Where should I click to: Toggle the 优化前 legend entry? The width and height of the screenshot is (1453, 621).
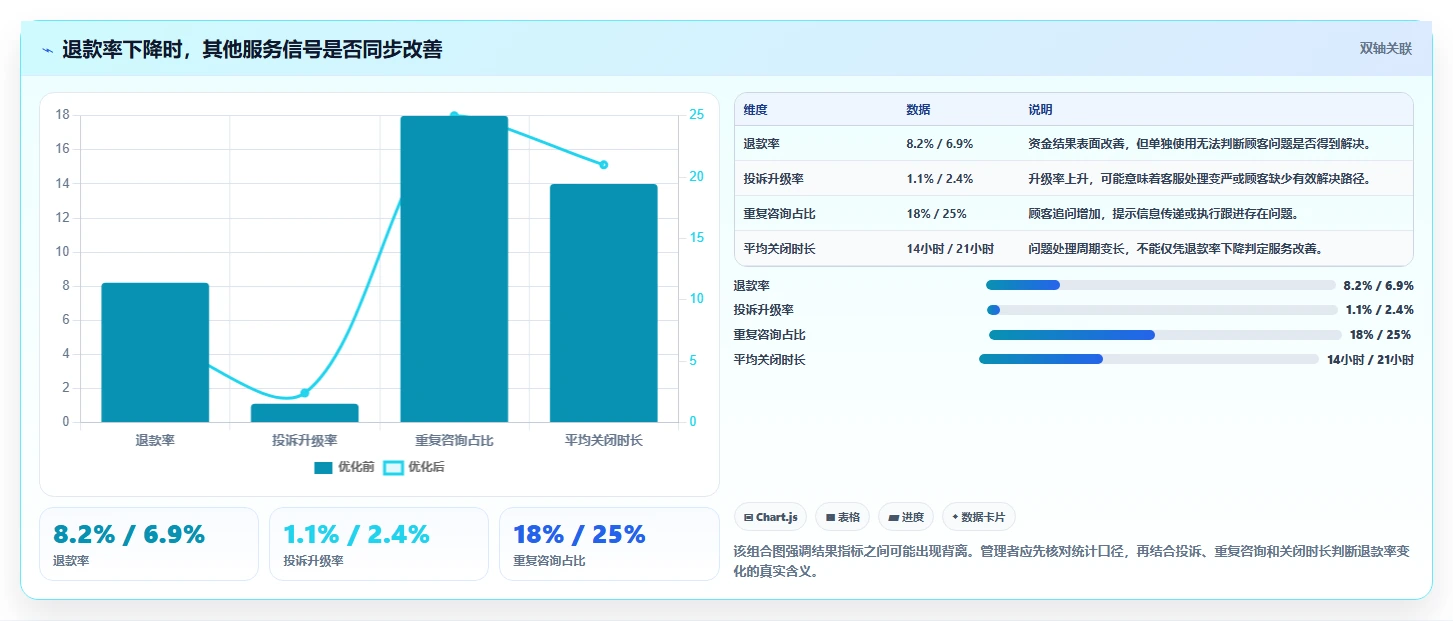tap(344, 467)
